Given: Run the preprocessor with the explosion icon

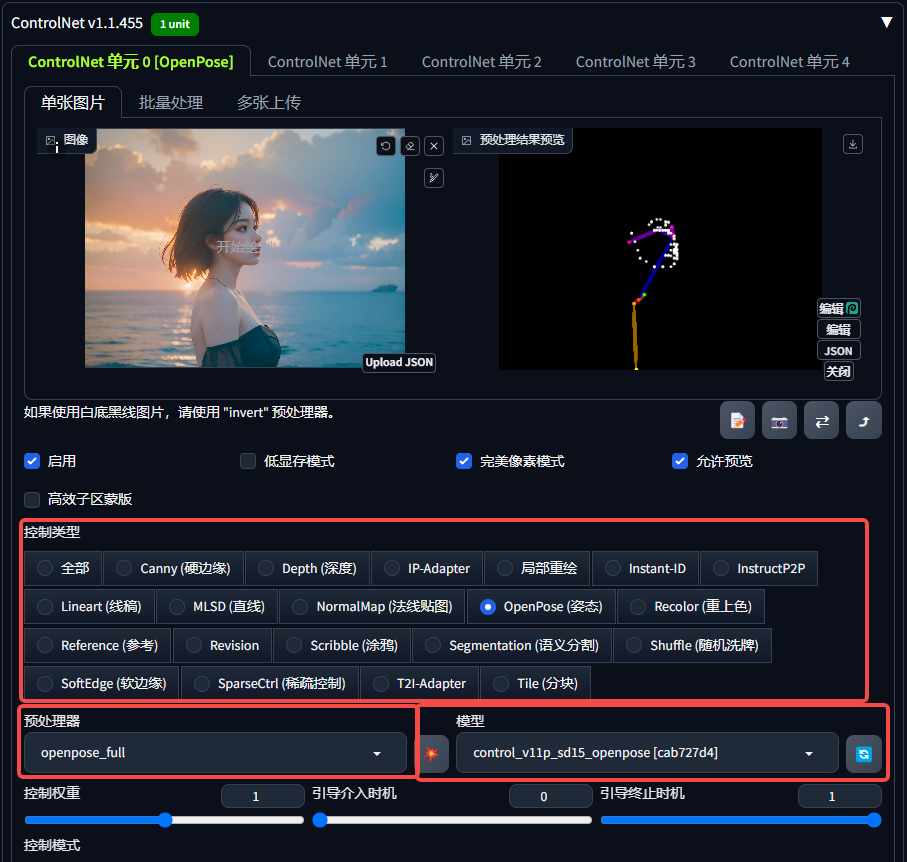Looking at the screenshot, I should (432, 753).
